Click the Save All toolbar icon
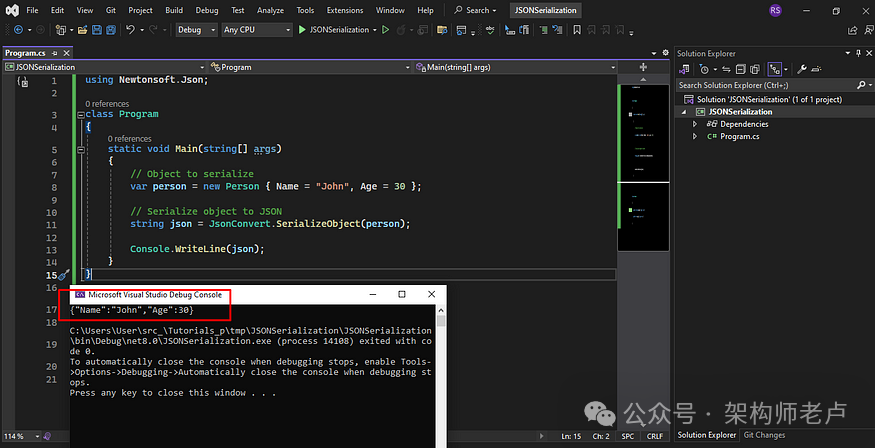Viewport: 875px width, 448px height. click(x=111, y=30)
